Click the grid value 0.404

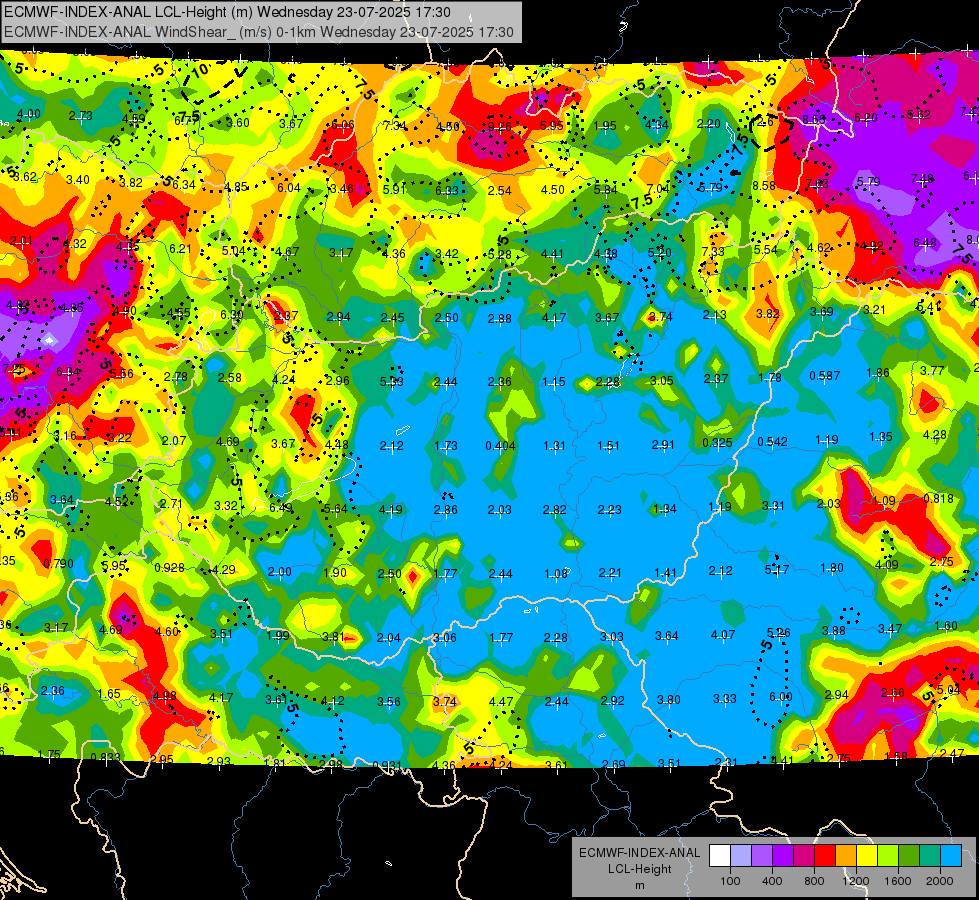[500, 445]
